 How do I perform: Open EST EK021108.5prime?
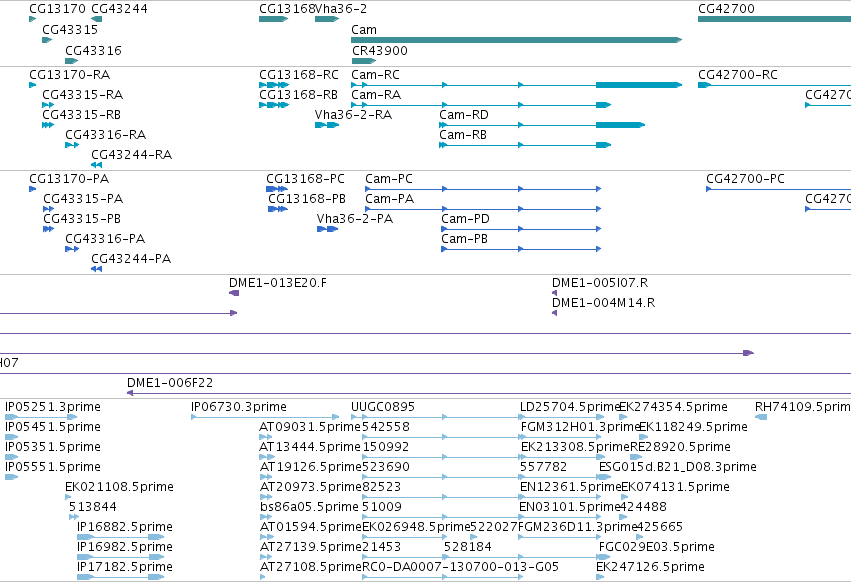click(119, 486)
